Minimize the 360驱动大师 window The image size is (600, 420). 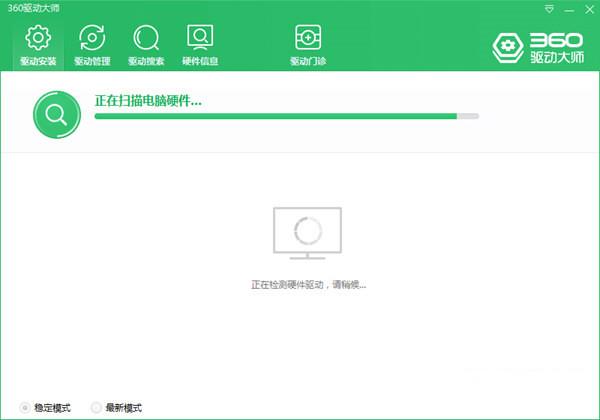pyautogui.click(x=569, y=7)
